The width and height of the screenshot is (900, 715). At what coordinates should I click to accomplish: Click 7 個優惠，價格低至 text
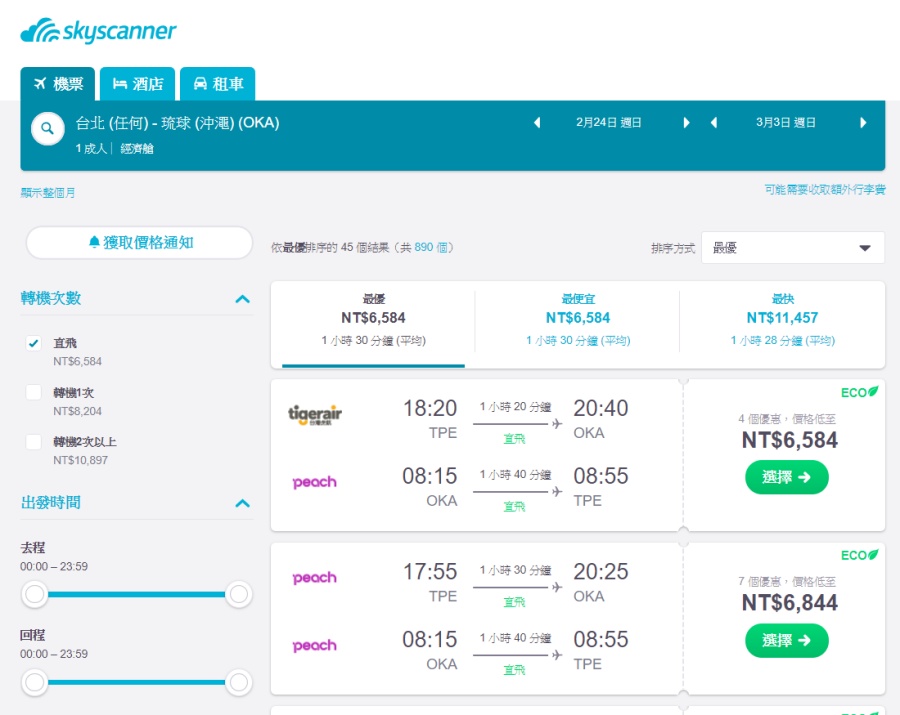787,581
